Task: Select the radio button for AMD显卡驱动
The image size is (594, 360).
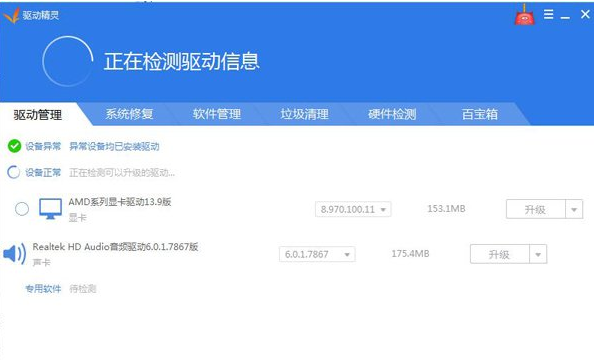Action: (22, 209)
